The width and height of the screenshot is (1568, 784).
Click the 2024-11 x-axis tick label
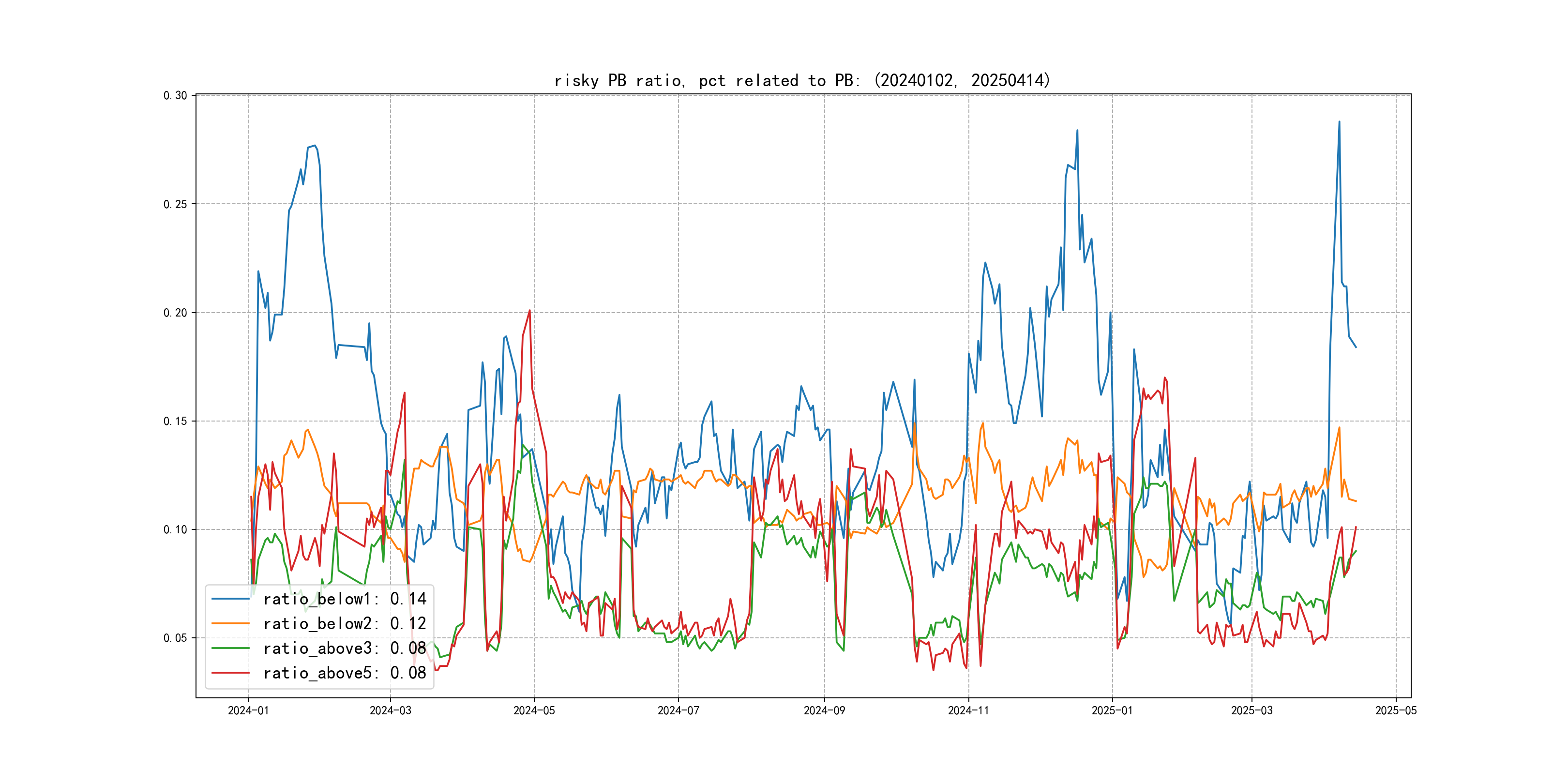coord(968,710)
